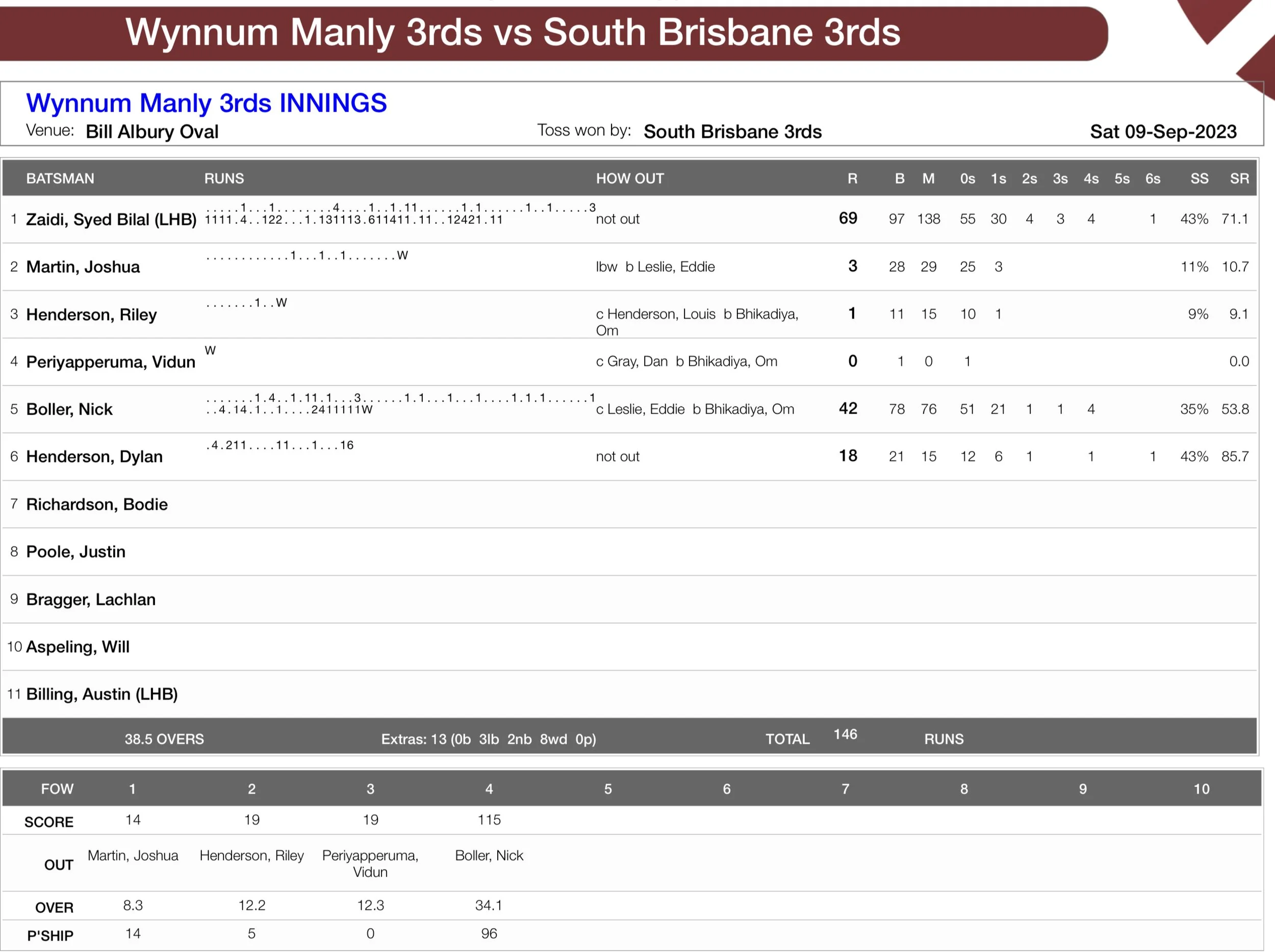Click the BATSMAN column header
Screen dimensions: 1275x952
pos(60,178)
